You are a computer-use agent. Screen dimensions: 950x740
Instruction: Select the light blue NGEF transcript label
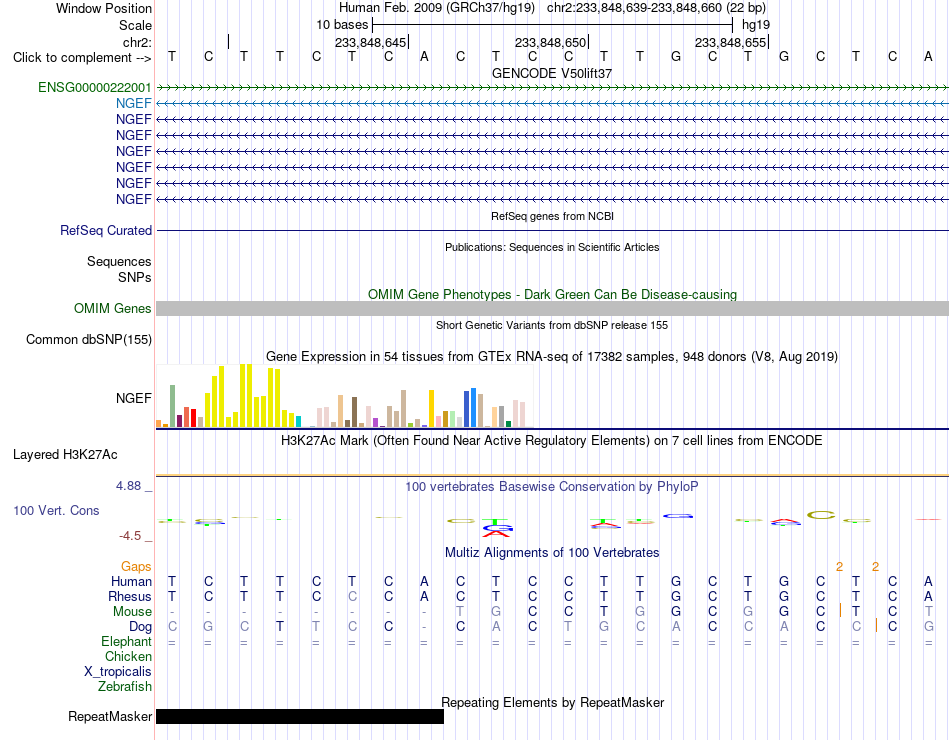133,104
